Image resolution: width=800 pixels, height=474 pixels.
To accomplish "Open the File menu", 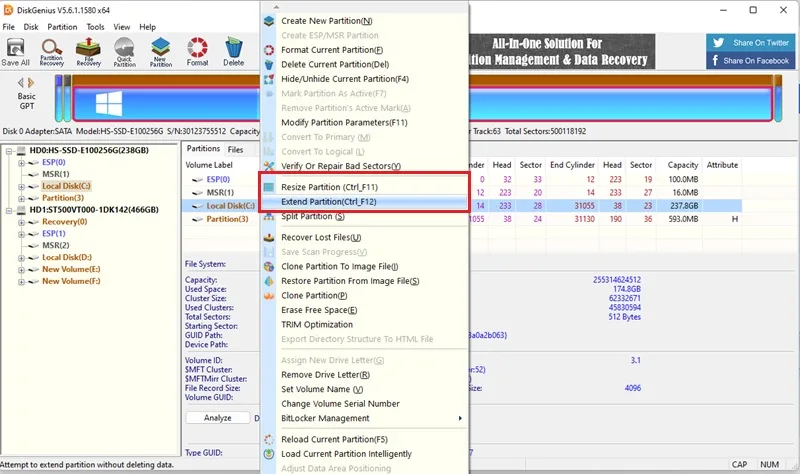I will 9,27.
